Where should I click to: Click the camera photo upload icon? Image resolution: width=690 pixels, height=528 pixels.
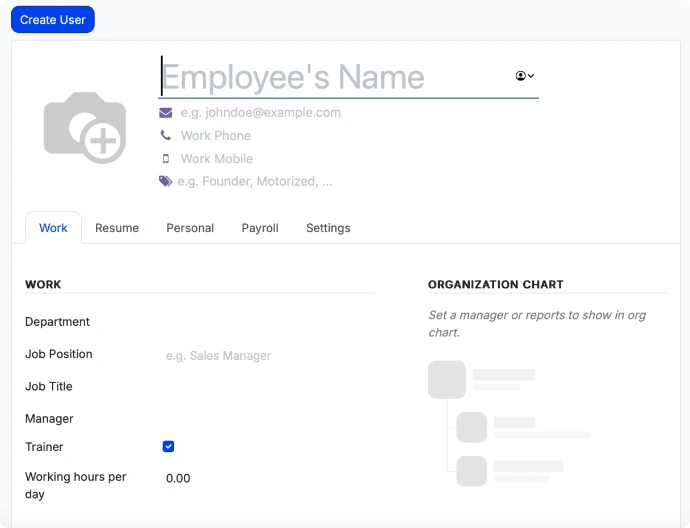(x=85, y=128)
